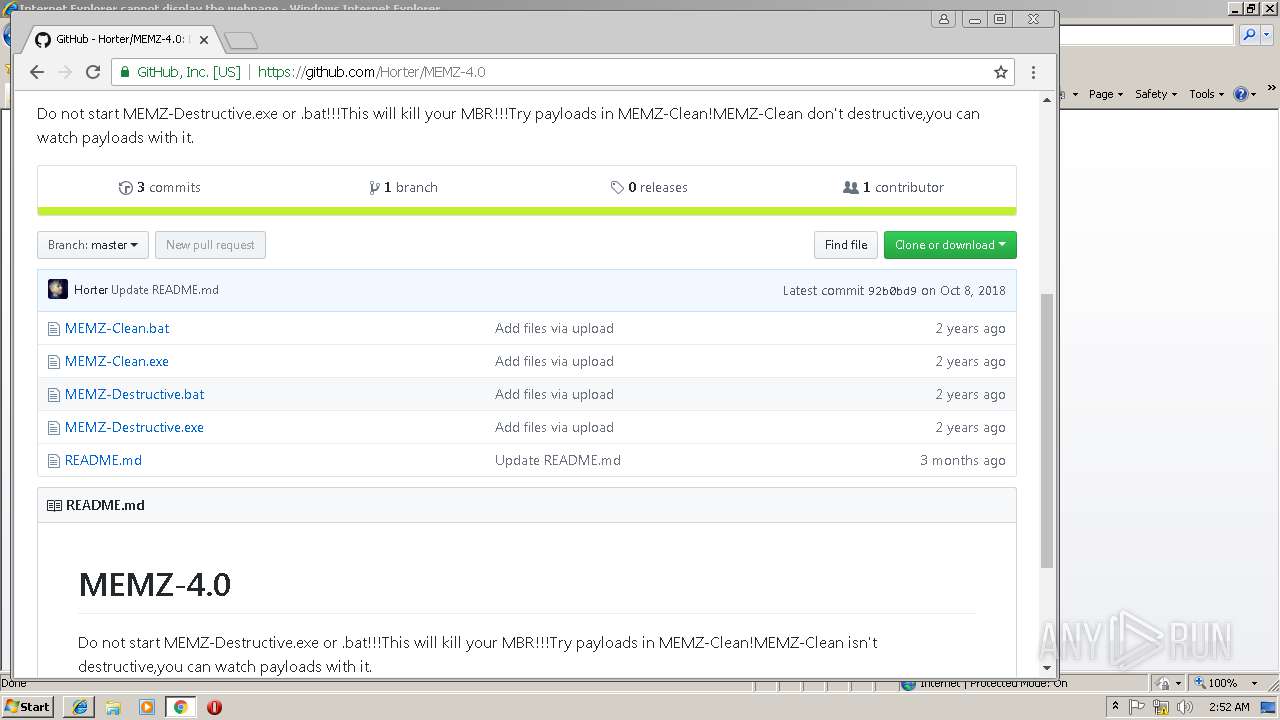Click the file icon beside MEMZ-Clean.exe
Screen dimensions: 1280x720
point(54,361)
